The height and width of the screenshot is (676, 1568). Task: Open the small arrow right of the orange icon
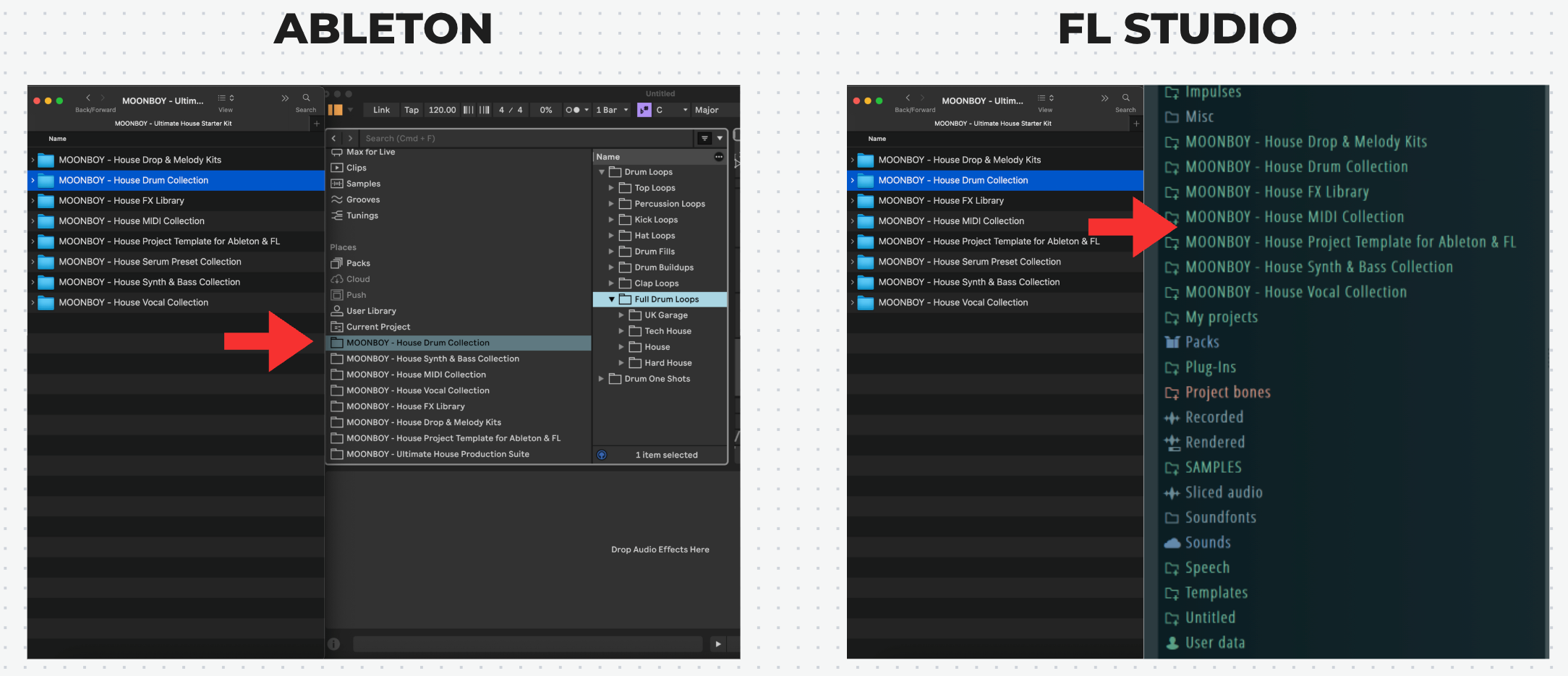point(350,110)
